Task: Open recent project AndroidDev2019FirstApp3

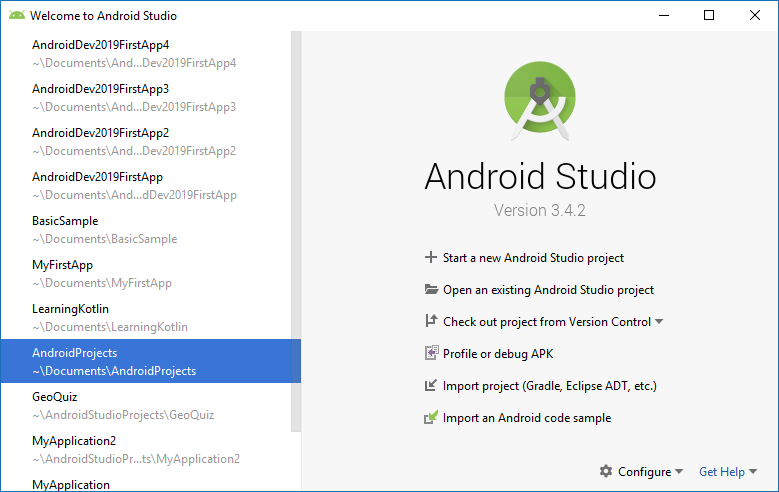Action: point(151,97)
